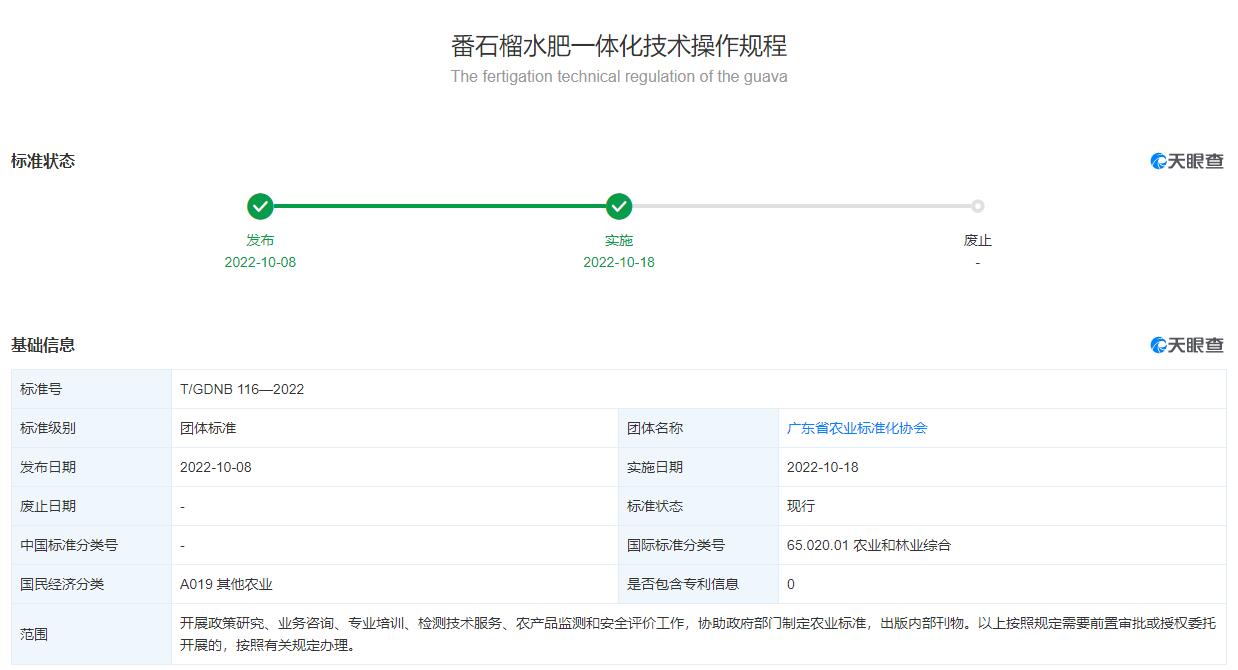Screen dimensions: 1238x670
Task: Click the 2022-10-18 date under 实施 in the timeline
Action: point(619,262)
